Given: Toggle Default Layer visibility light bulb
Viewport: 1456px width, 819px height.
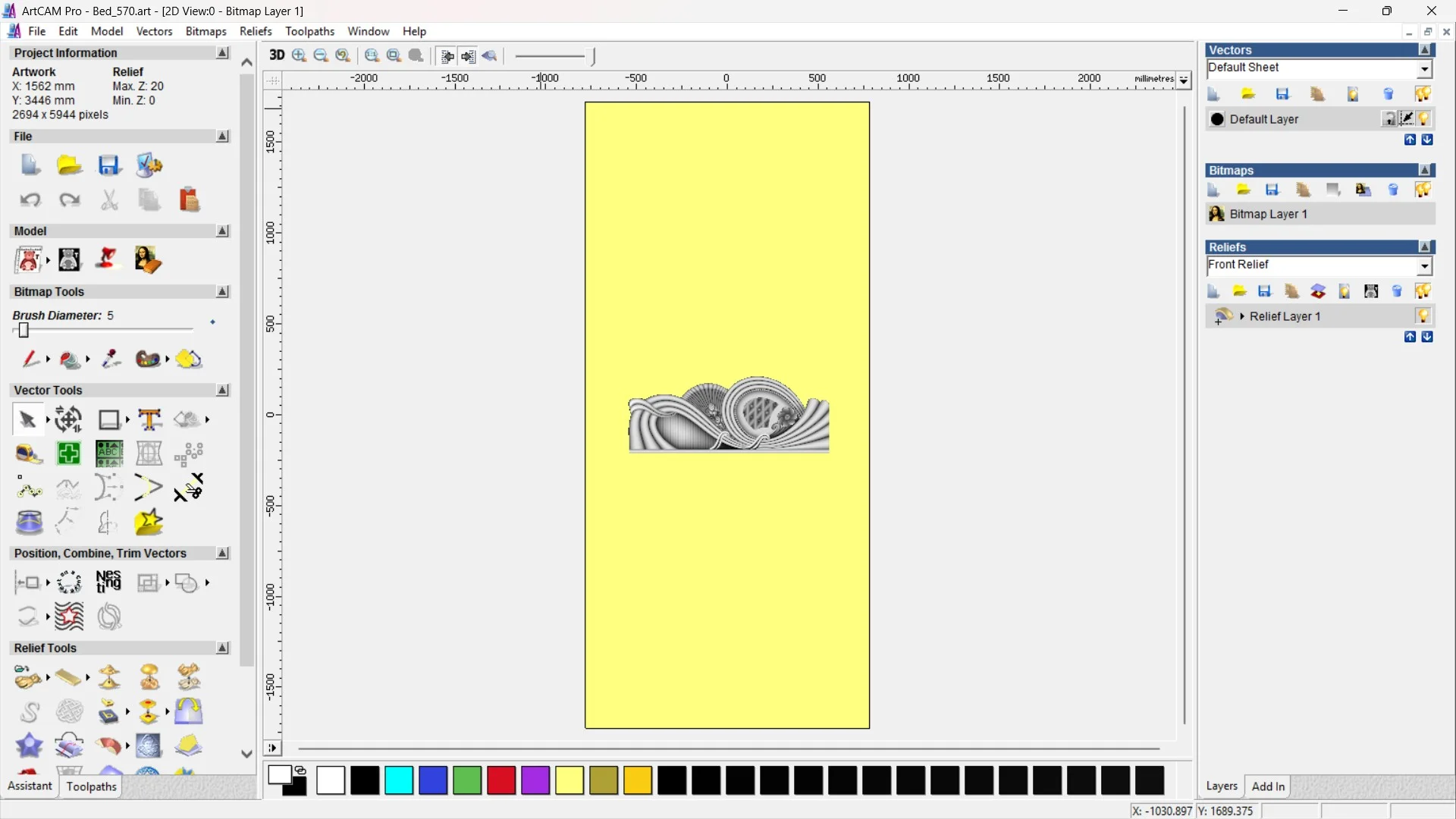Looking at the screenshot, I should (x=1424, y=119).
